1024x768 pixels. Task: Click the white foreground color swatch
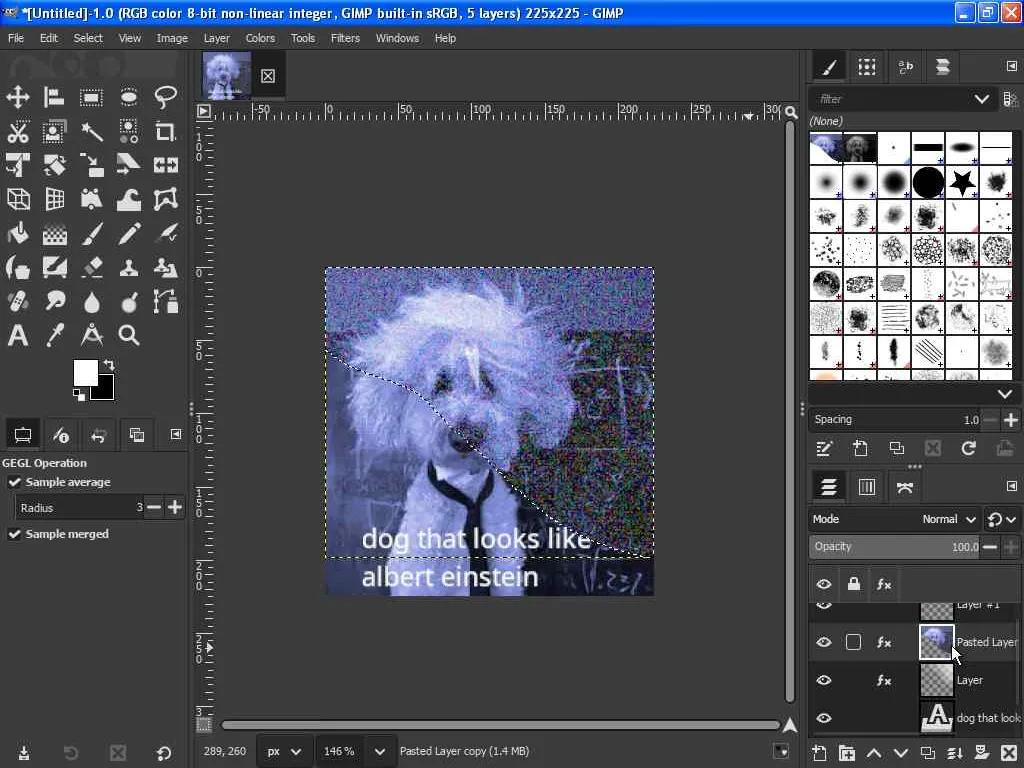[85, 373]
